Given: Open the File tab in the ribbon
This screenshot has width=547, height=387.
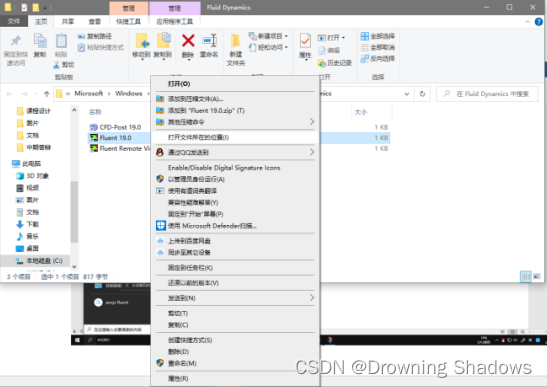Looking at the screenshot, I should [x=14, y=21].
